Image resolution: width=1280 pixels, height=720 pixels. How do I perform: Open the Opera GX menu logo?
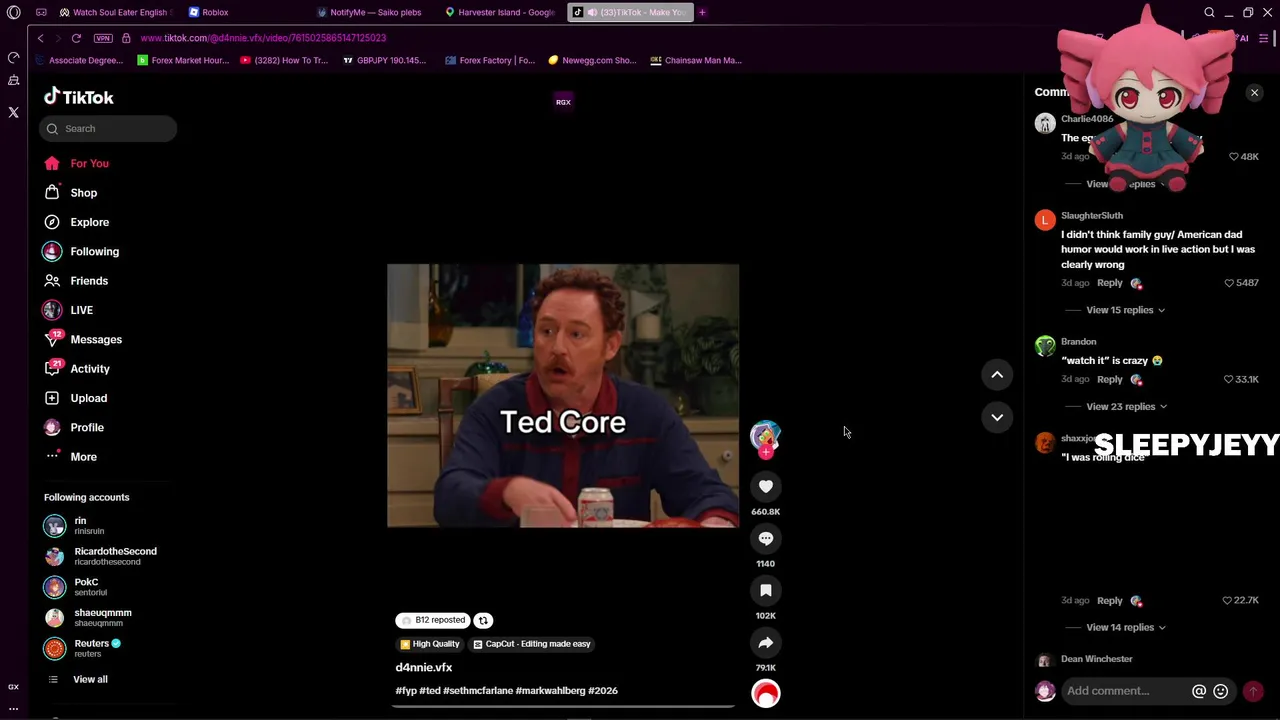click(x=13, y=13)
